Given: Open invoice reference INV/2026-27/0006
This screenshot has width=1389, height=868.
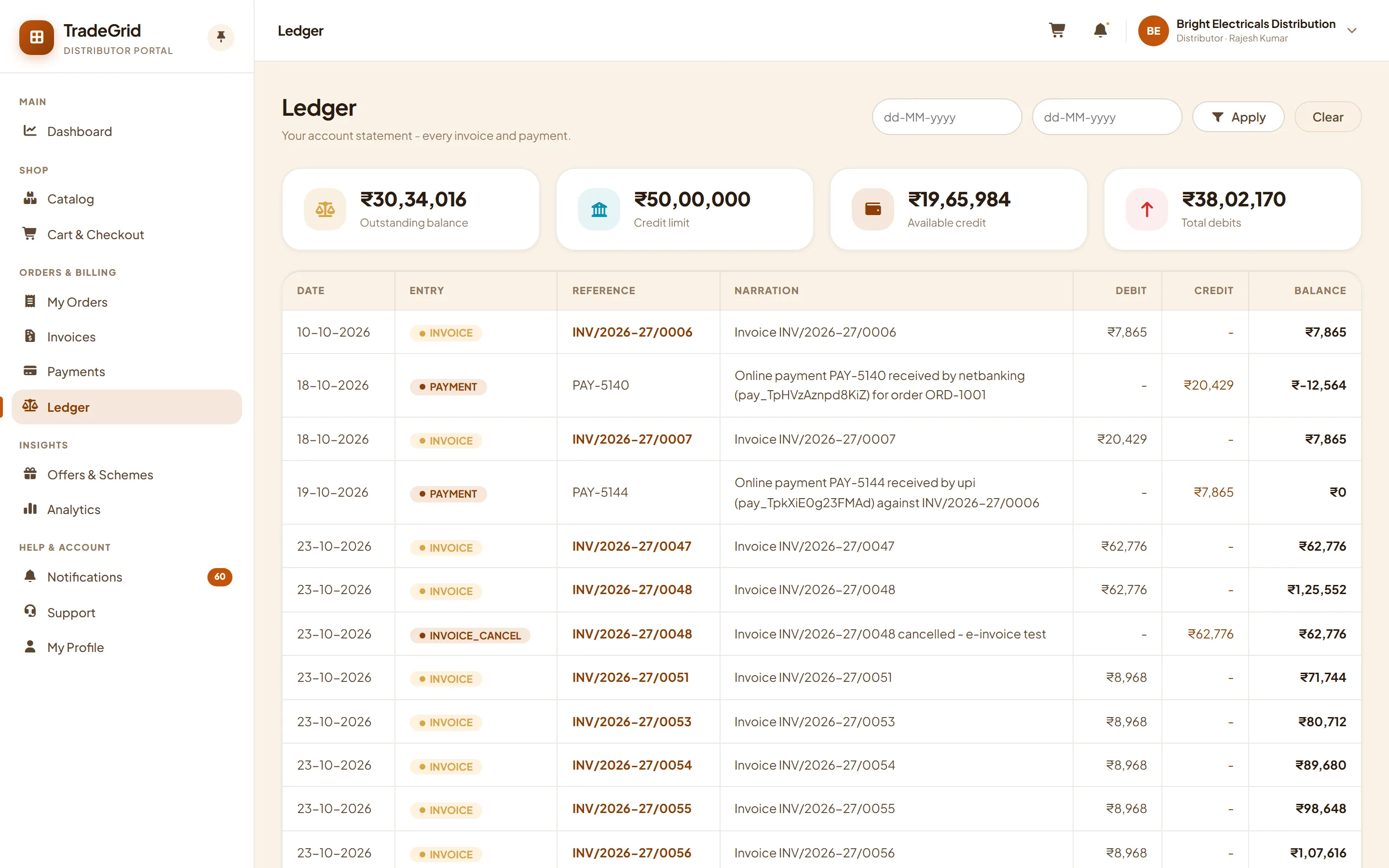Looking at the screenshot, I should pyautogui.click(x=632, y=332).
